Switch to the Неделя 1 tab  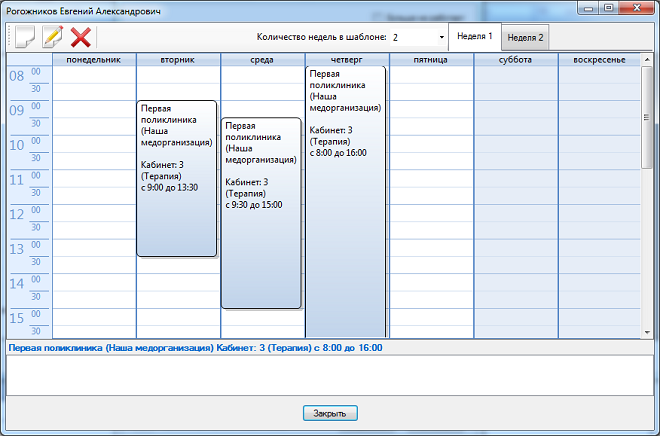475,36
